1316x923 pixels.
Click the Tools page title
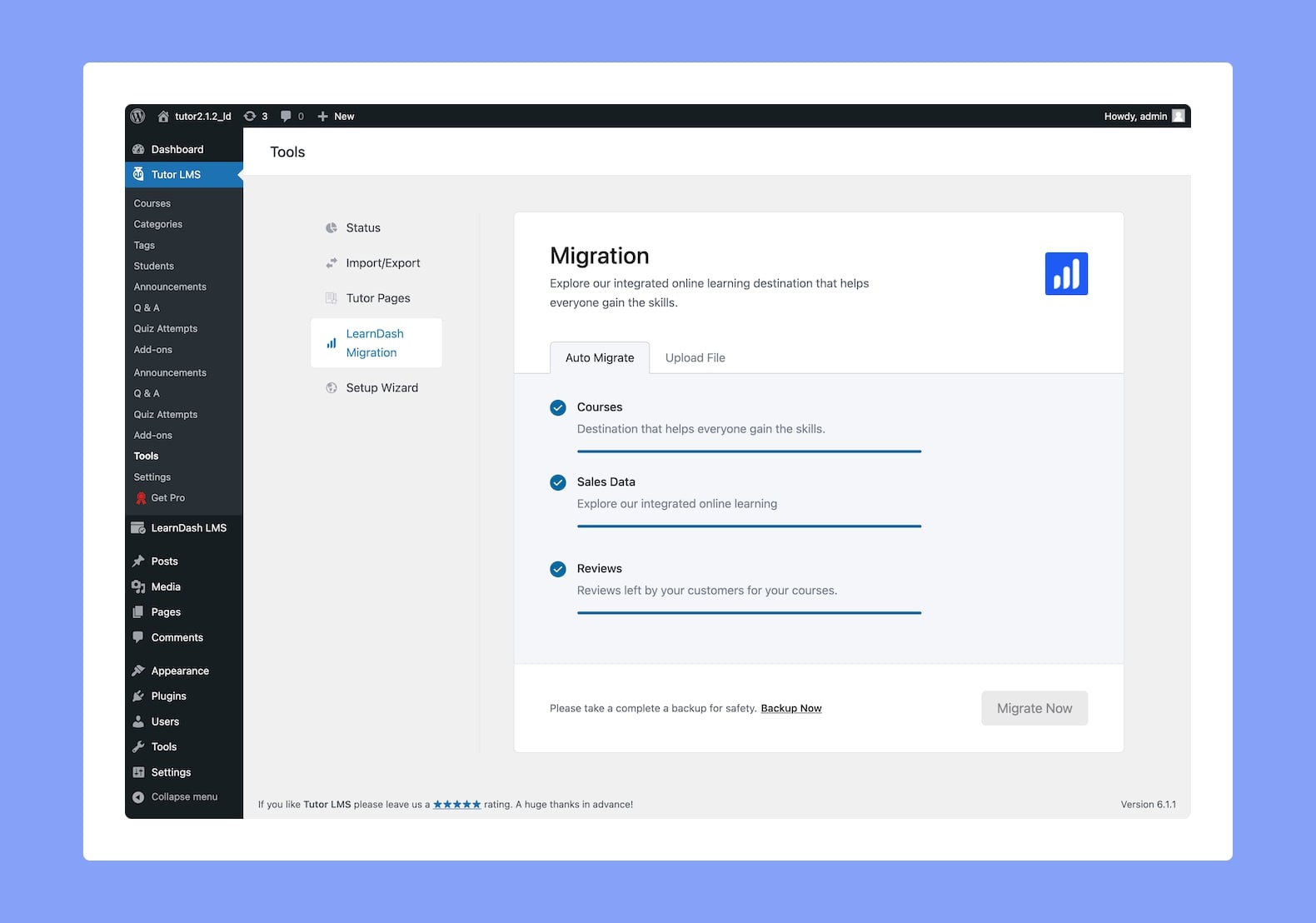[287, 152]
